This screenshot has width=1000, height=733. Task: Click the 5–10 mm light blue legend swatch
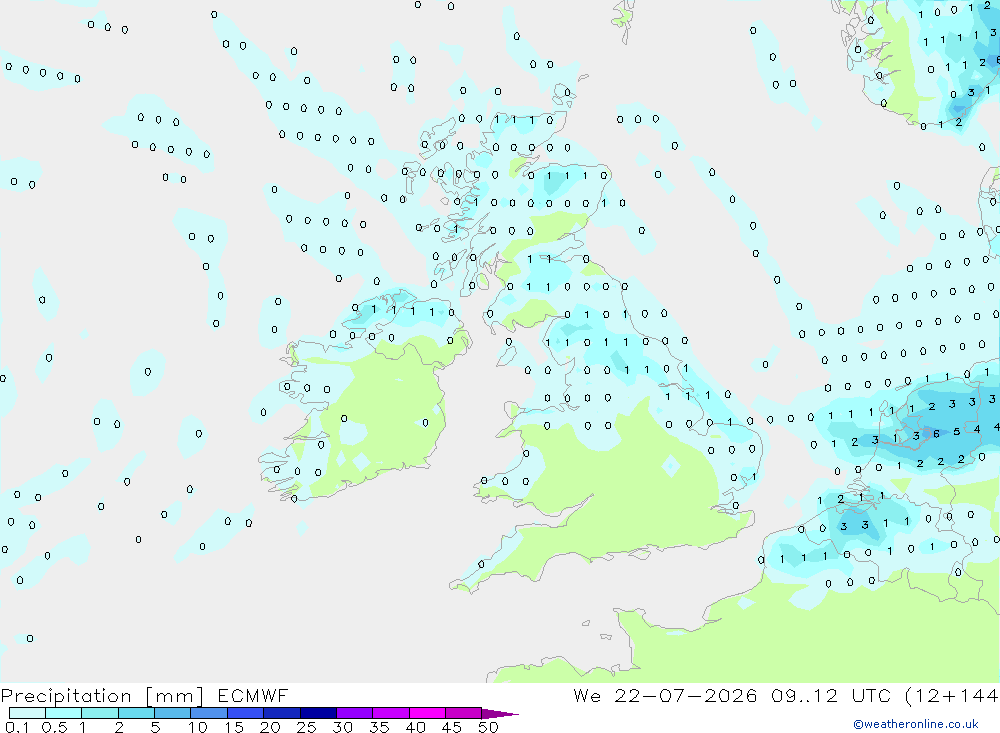point(173,713)
